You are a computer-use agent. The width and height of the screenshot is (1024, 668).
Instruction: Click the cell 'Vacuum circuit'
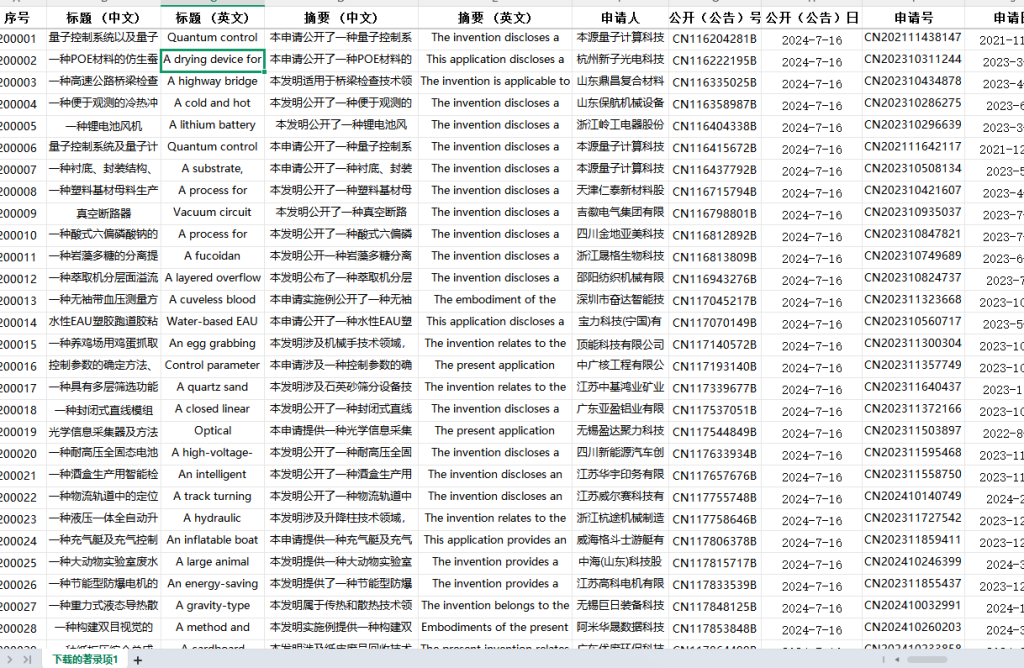point(212,212)
